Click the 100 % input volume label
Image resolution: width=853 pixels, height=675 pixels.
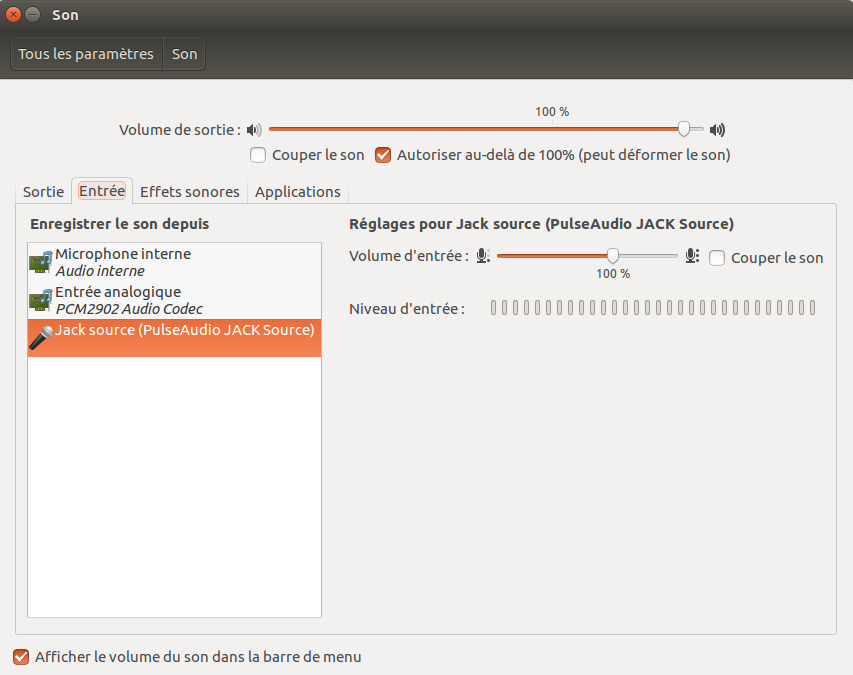point(613,274)
